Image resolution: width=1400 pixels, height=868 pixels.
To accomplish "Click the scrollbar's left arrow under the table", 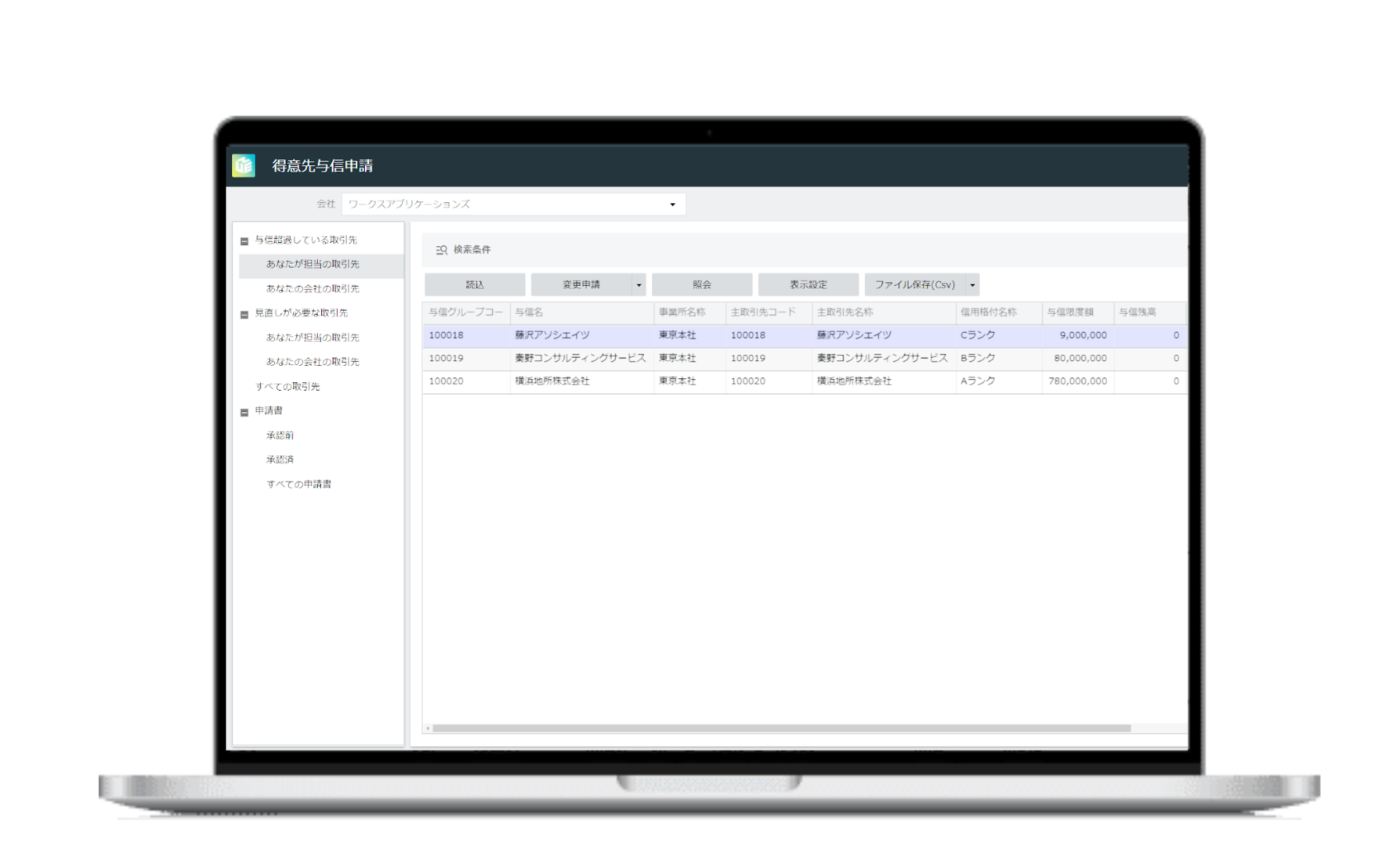I will (x=428, y=728).
